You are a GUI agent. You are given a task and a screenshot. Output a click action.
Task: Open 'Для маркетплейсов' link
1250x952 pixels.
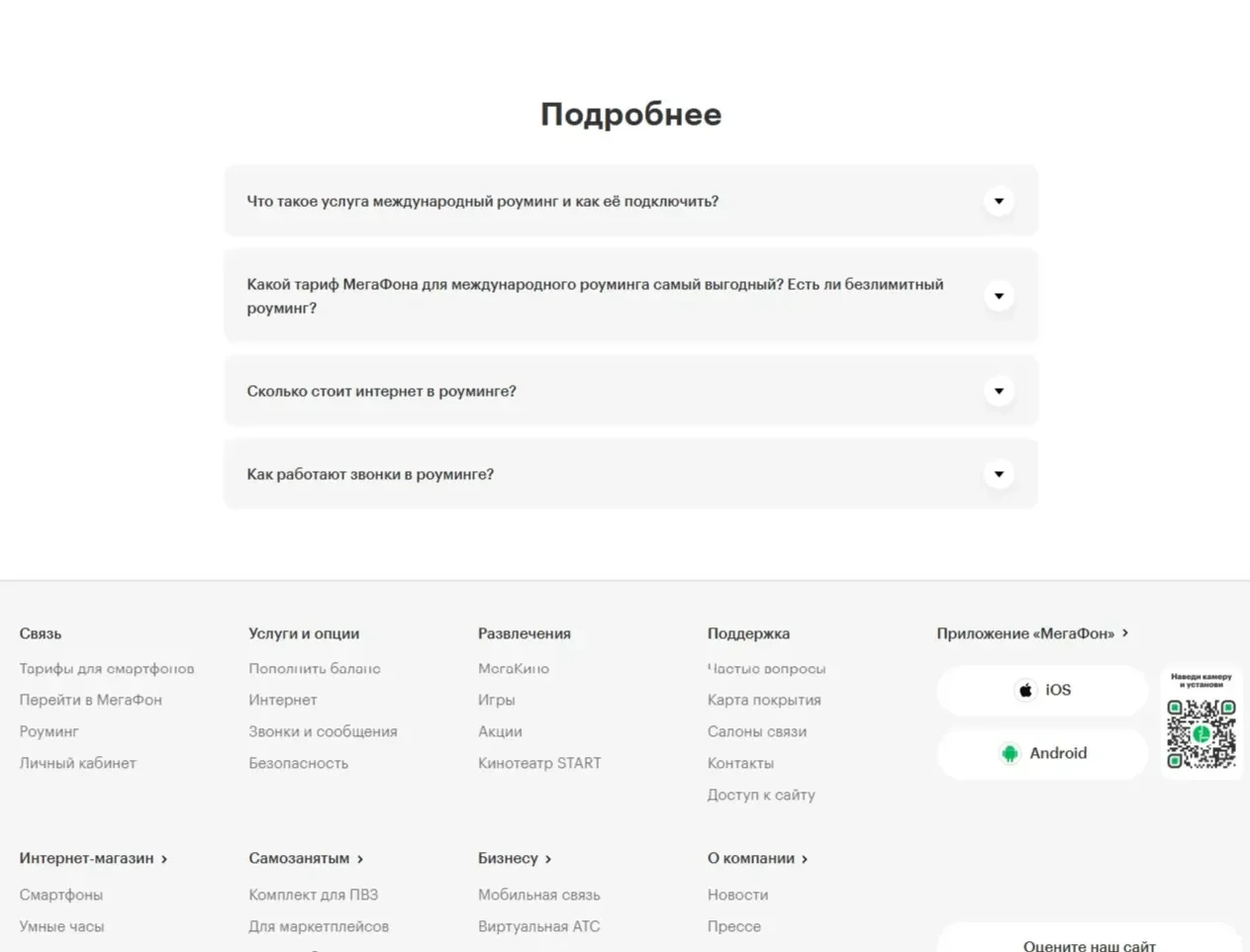(x=319, y=926)
